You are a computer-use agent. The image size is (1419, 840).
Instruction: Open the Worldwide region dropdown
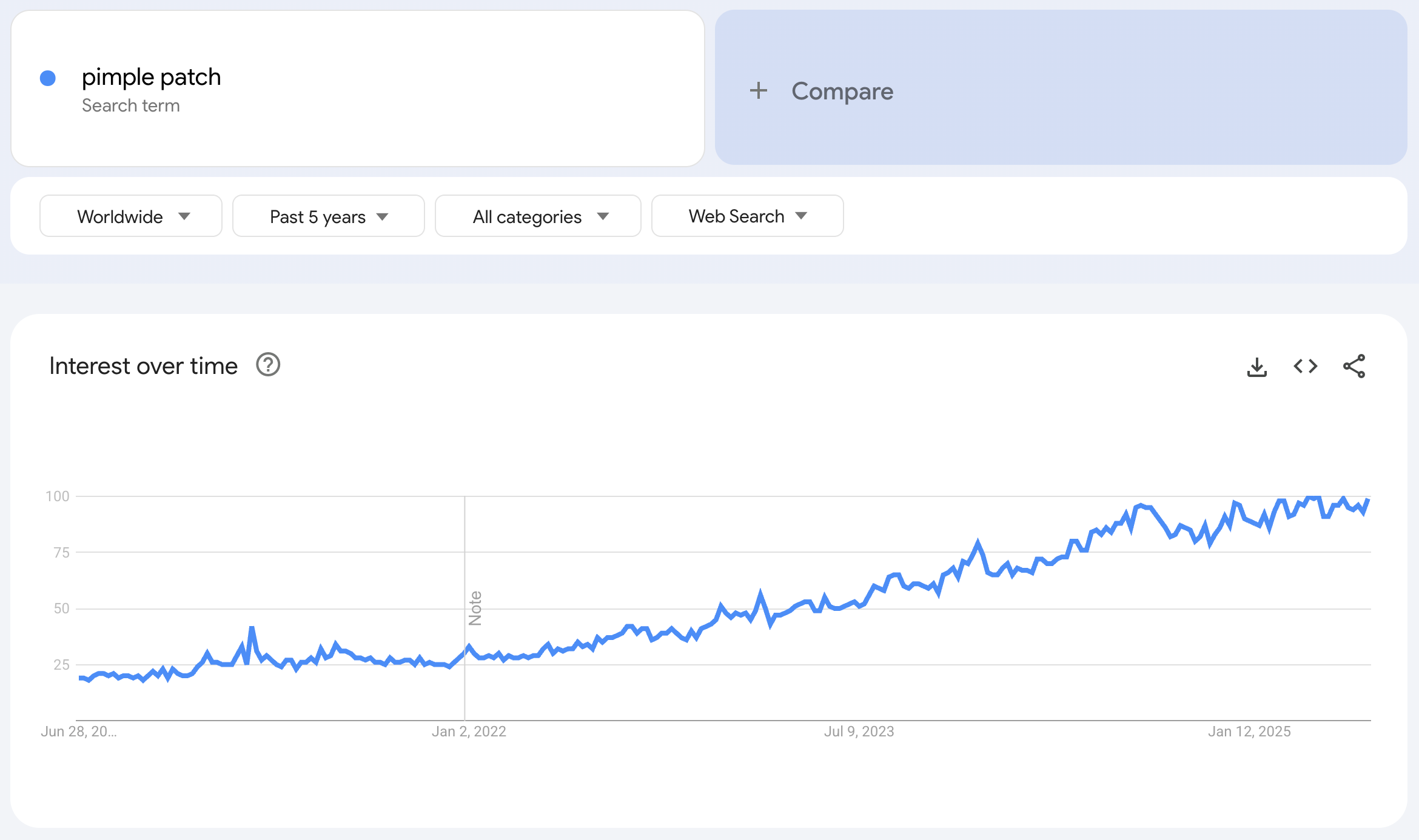click(x=131, y=216)
